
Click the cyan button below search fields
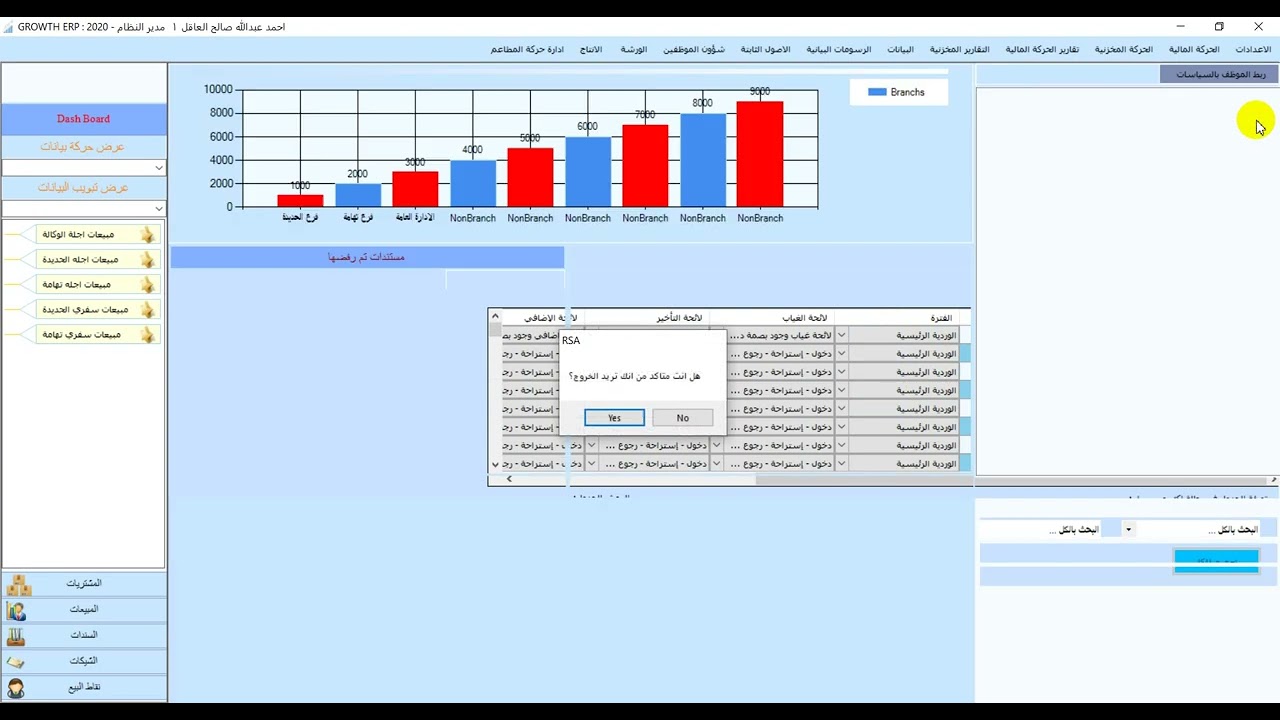coord(1216,562)
